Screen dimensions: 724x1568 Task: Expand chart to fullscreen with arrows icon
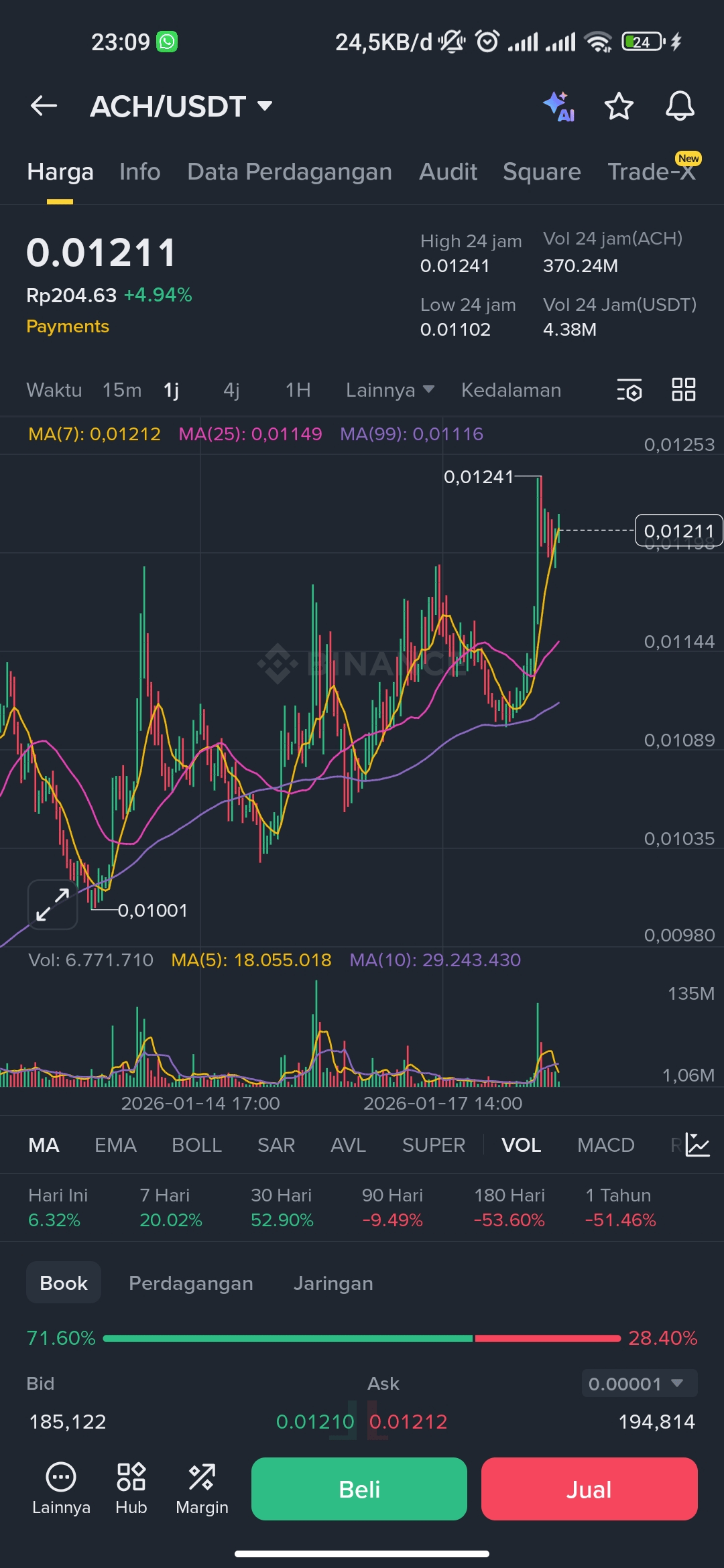tap(53, 905)
